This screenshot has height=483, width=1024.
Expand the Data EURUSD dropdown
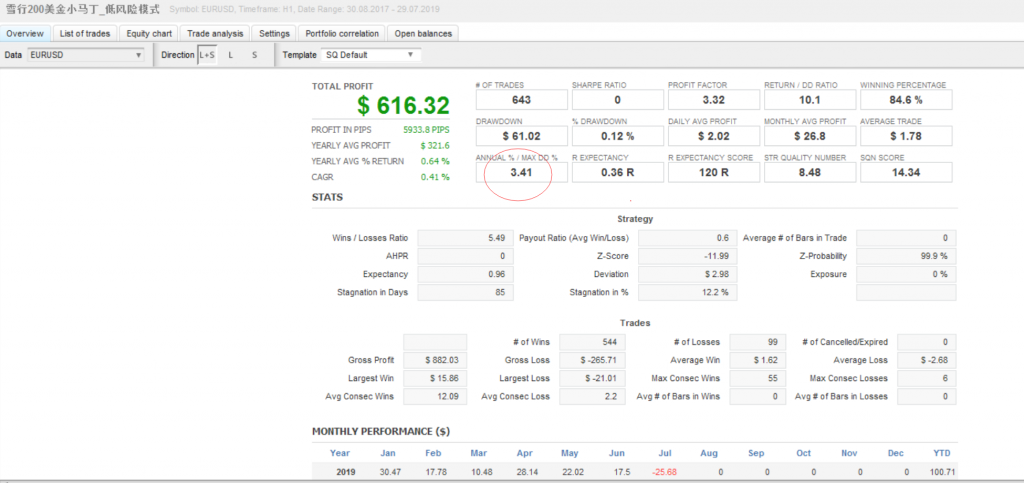pyautogui.click(x=87, y=55)
